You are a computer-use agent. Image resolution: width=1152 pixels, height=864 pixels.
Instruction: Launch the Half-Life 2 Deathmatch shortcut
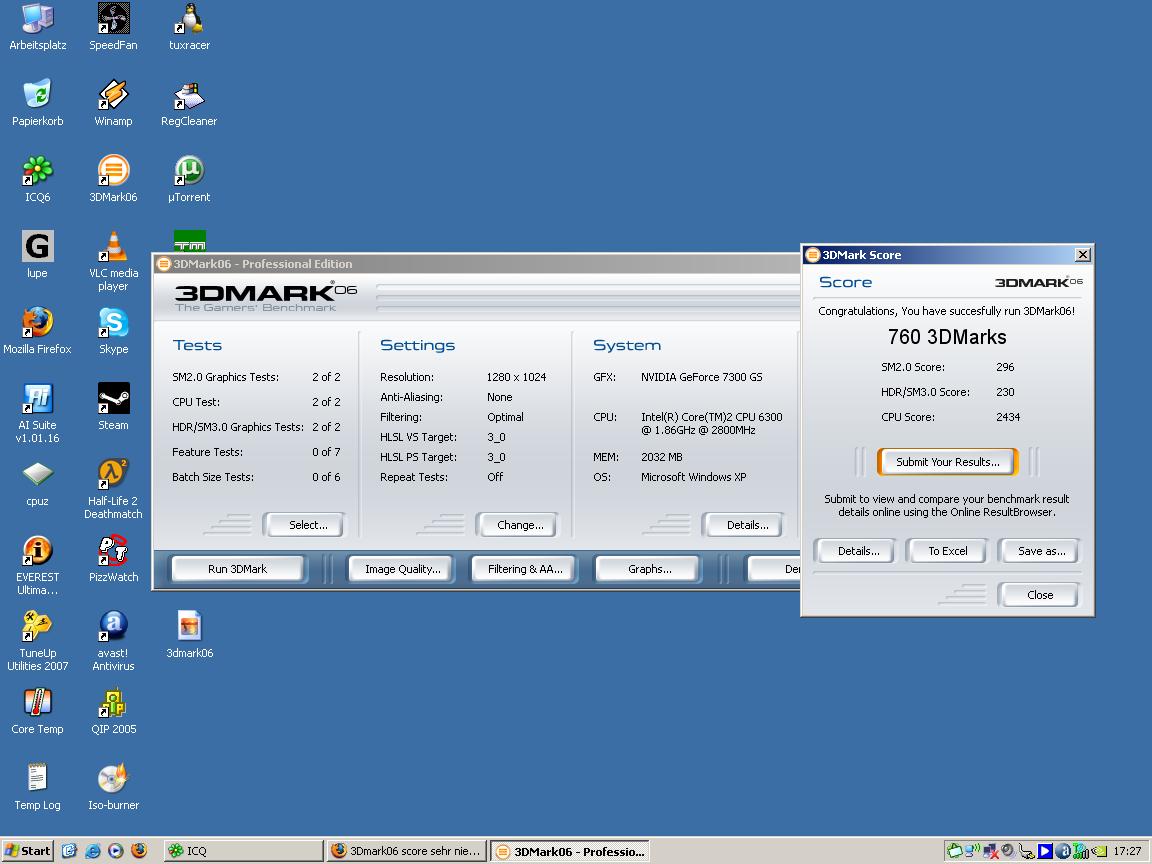coord(113,489)
